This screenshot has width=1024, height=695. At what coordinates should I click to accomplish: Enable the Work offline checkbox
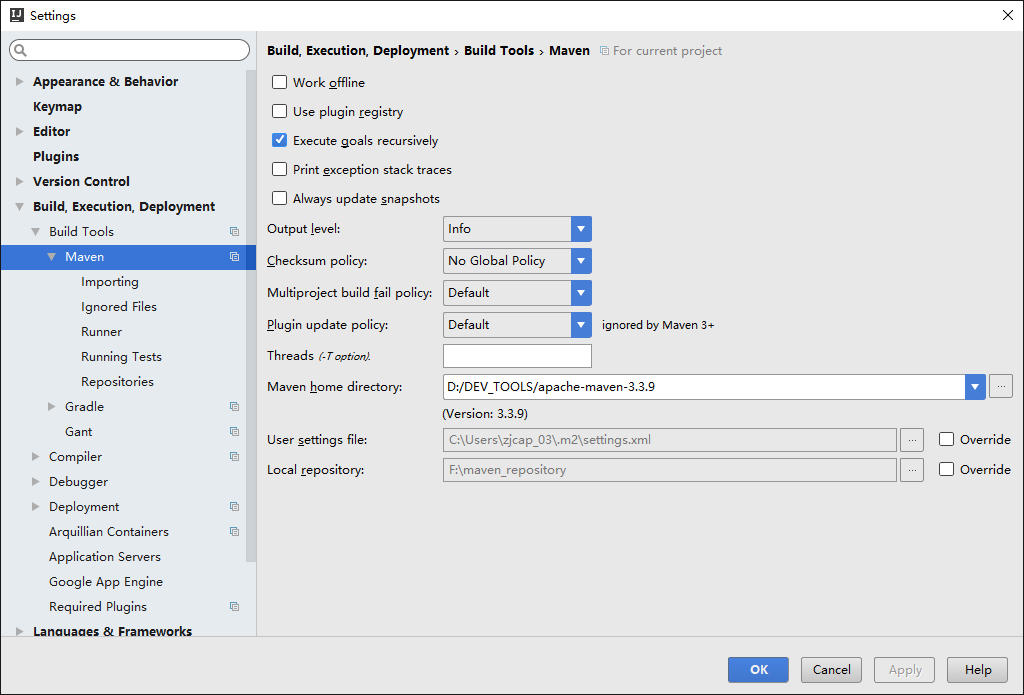(280, 82)
